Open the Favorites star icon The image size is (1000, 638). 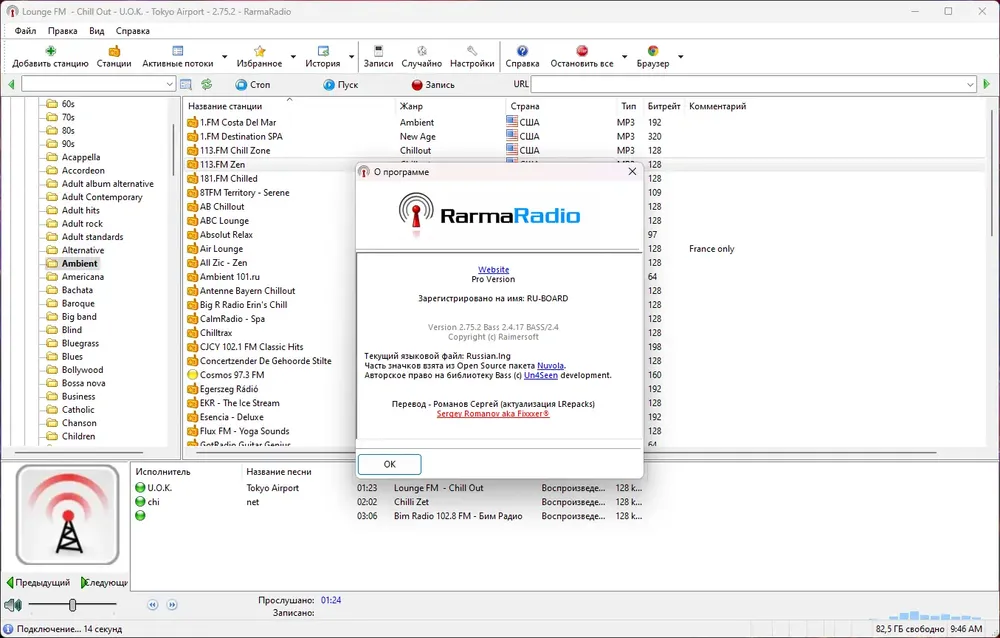pyautogui.click(x=259, y=51)
